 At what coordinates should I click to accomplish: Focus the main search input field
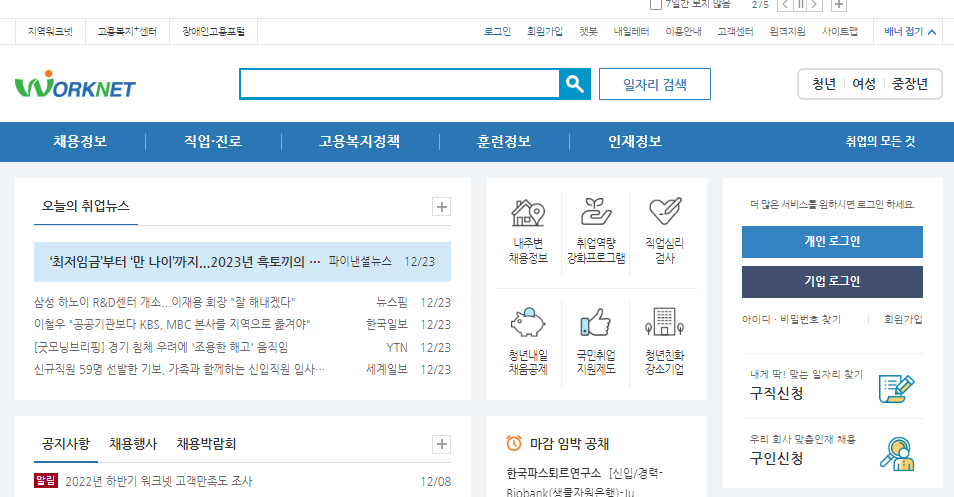click(400, 84)
